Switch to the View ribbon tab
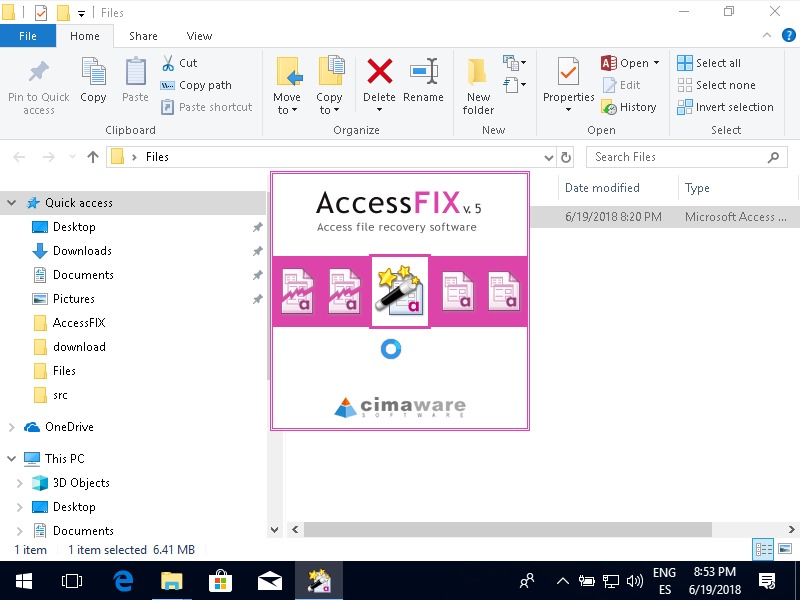Image resolution: width=800 pixels, height=600 pixels. pos(199,36)
